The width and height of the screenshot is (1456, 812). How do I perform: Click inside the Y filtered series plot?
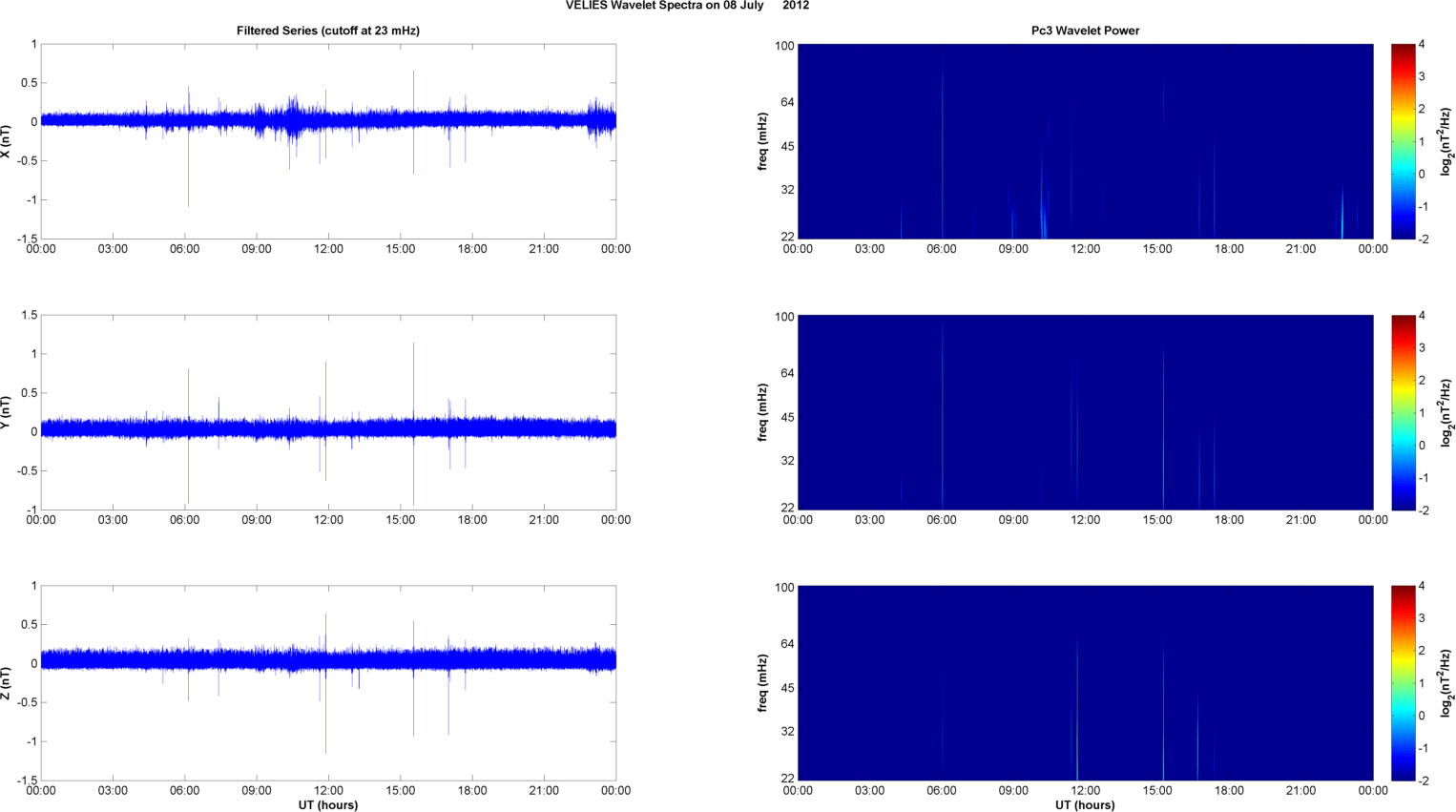coord(328,412)
